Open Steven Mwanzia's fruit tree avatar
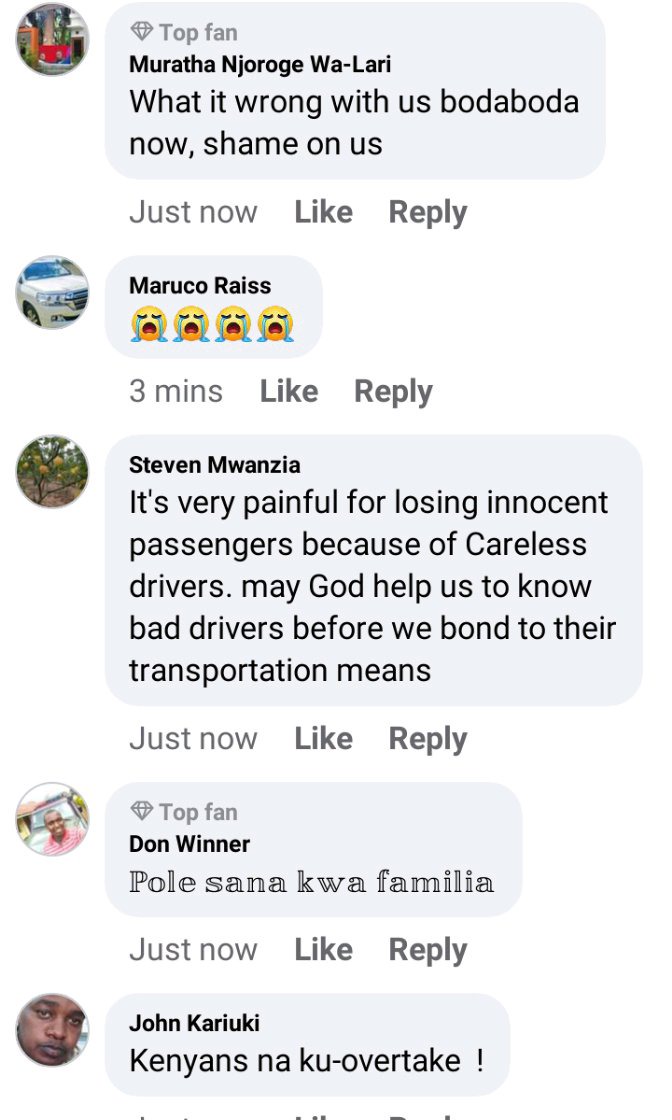This screenshot has height=1120, width=672. coord(52,471)
